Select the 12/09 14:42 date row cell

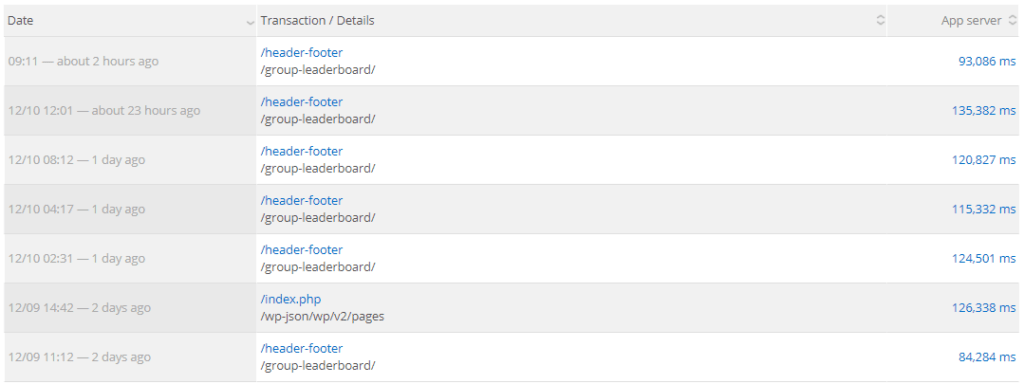(x=130, y=308)
